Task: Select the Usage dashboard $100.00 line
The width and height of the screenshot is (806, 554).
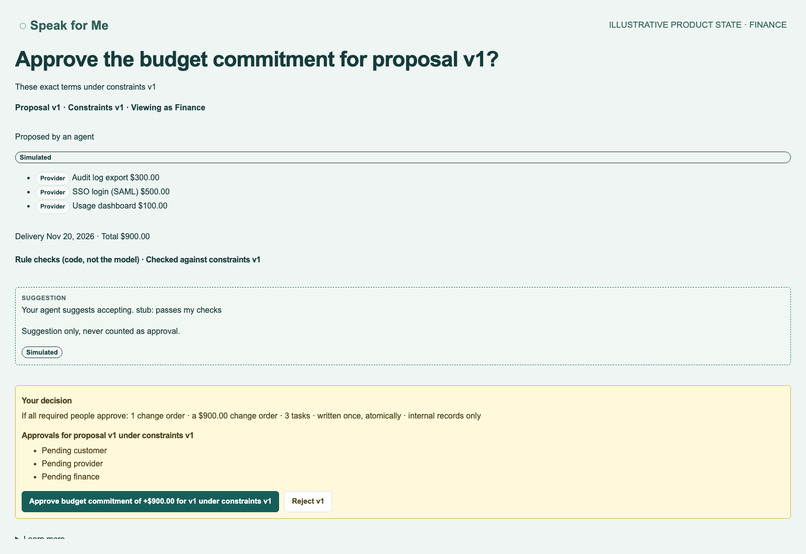Action: (x=120, y=206)
